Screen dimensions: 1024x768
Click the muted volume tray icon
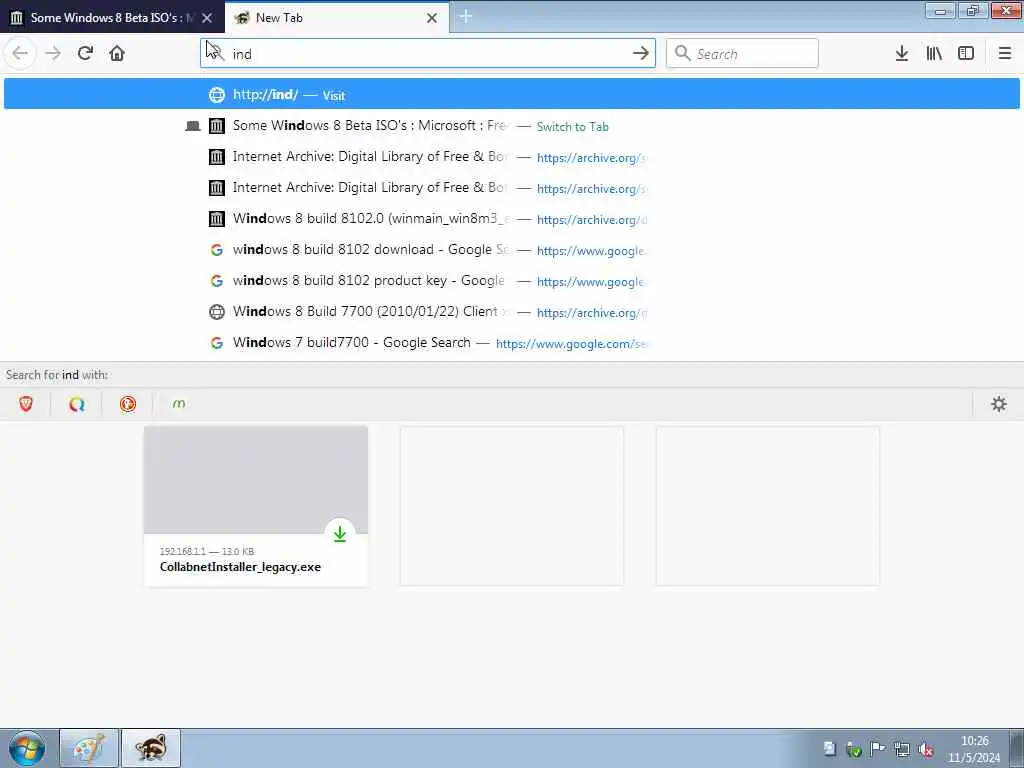pyautogui.click(x=925, y=750)
